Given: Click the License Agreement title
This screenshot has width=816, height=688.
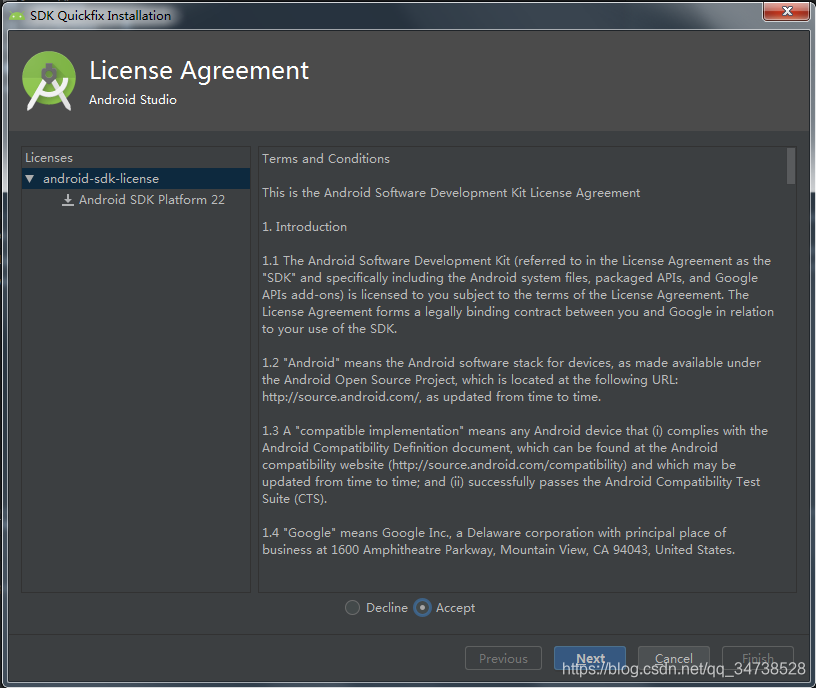Looking at the screenshot, I should pos(199,71).
